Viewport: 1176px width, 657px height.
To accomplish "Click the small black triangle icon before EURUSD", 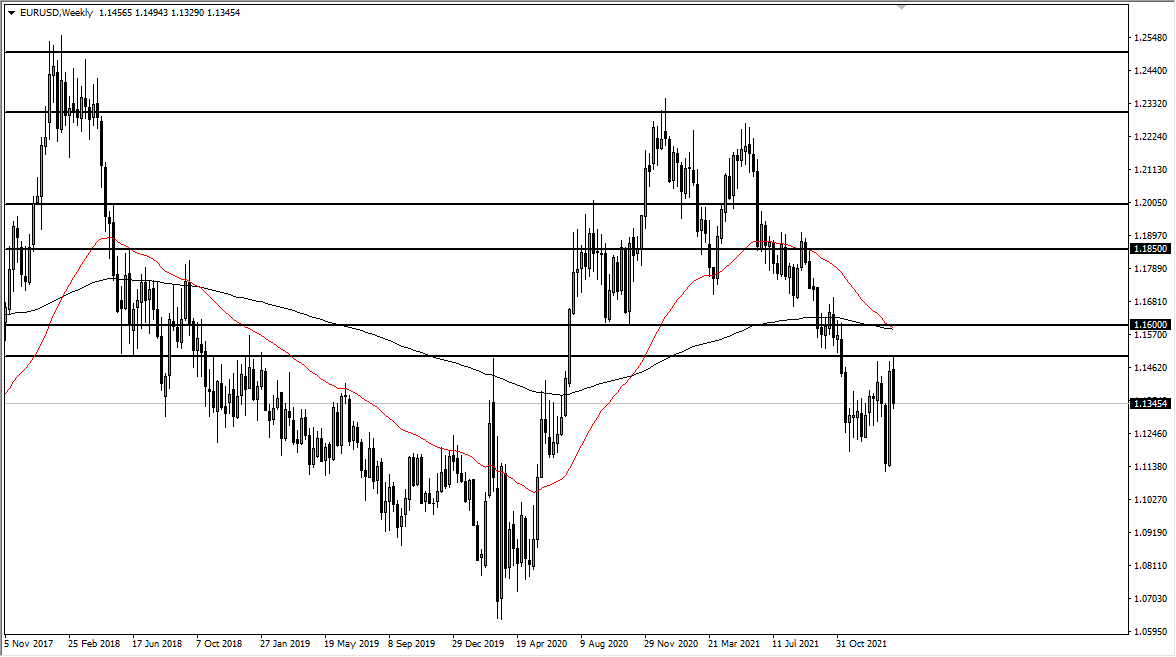I will point(11,13).
